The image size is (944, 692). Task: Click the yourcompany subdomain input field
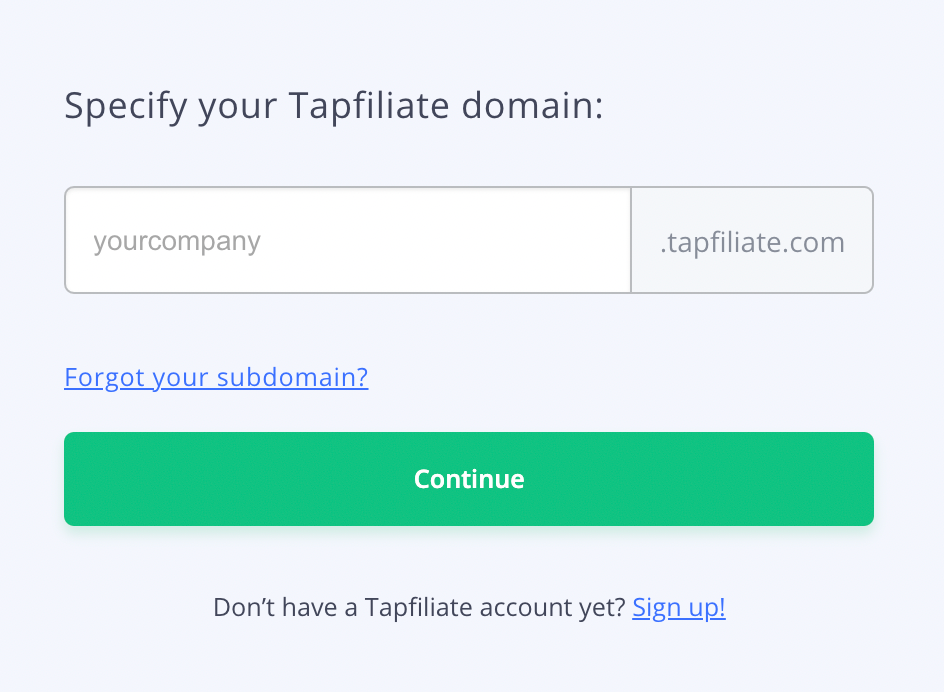tap(348, 241)
